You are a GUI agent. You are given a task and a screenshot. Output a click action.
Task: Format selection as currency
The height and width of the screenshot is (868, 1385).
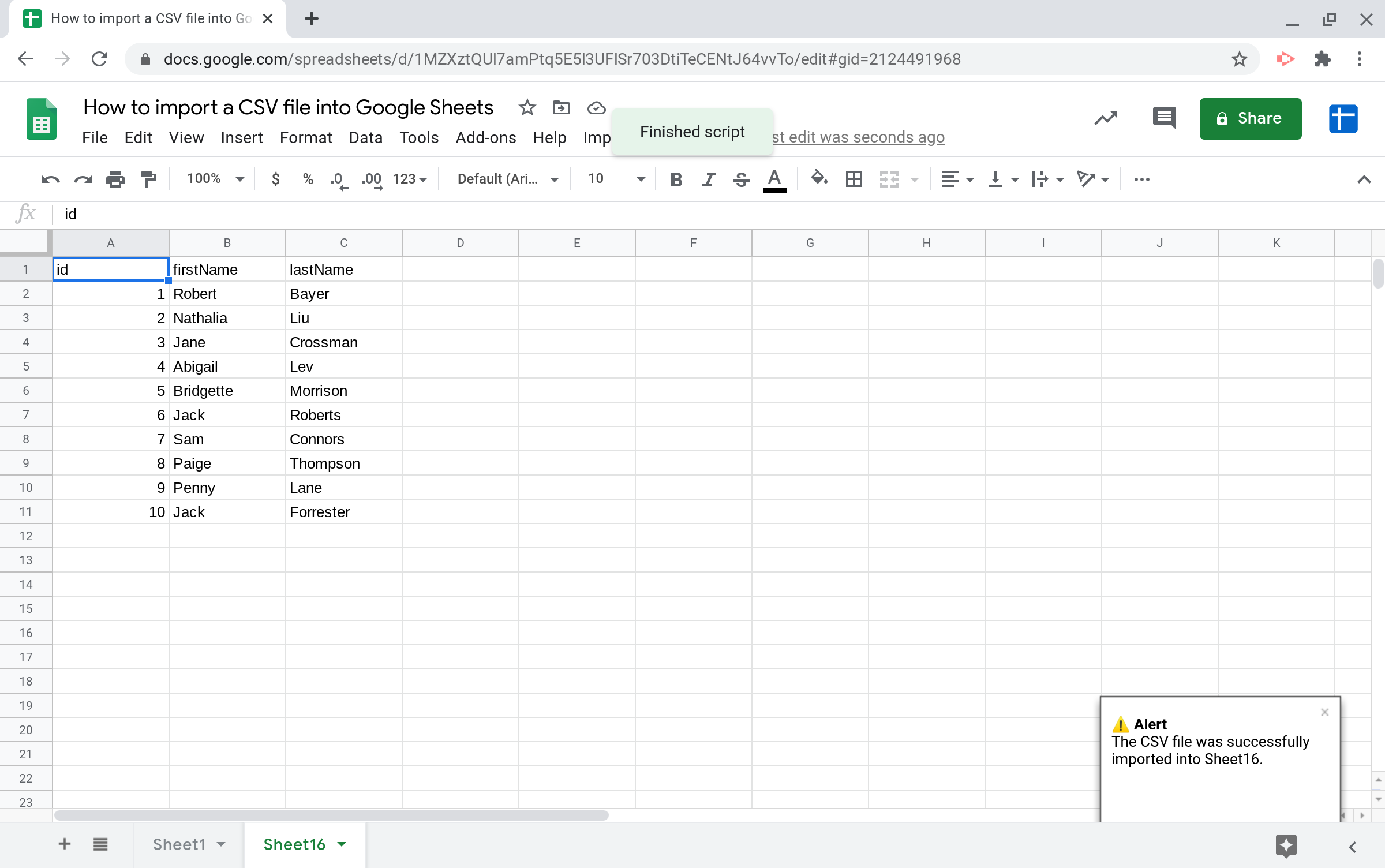click(276, 179)
